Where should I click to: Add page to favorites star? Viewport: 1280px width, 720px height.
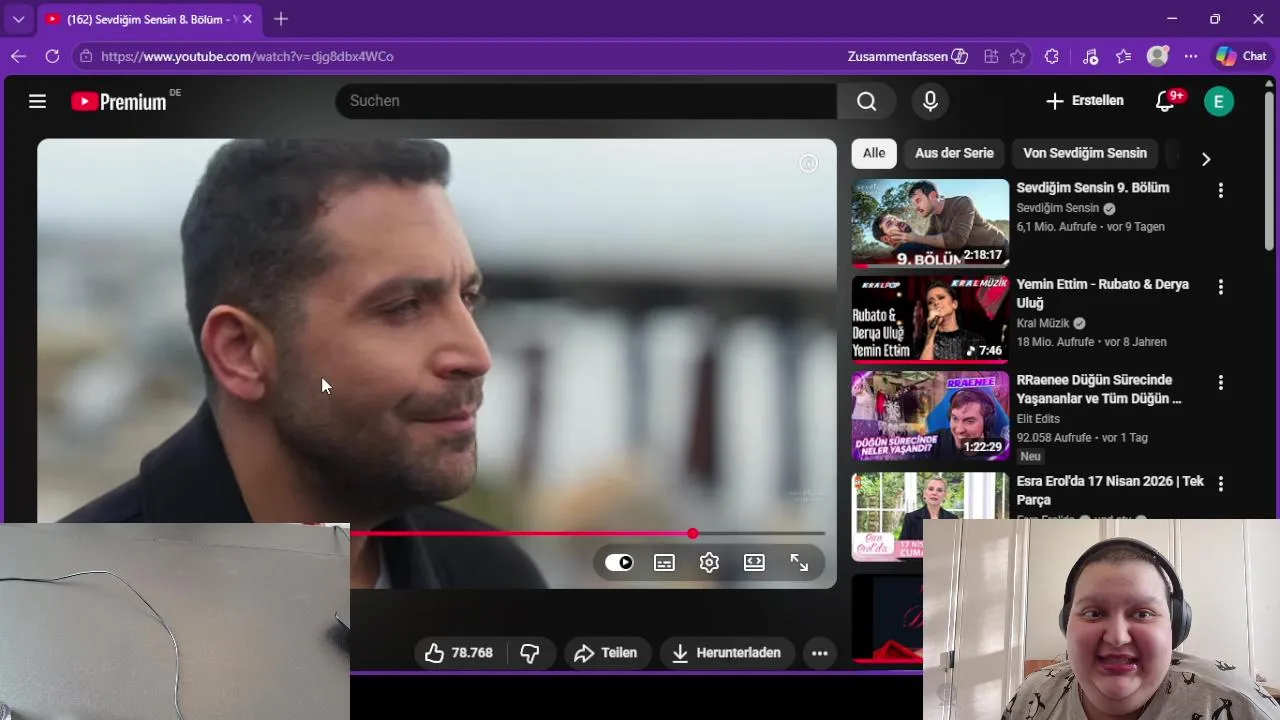1018,57
